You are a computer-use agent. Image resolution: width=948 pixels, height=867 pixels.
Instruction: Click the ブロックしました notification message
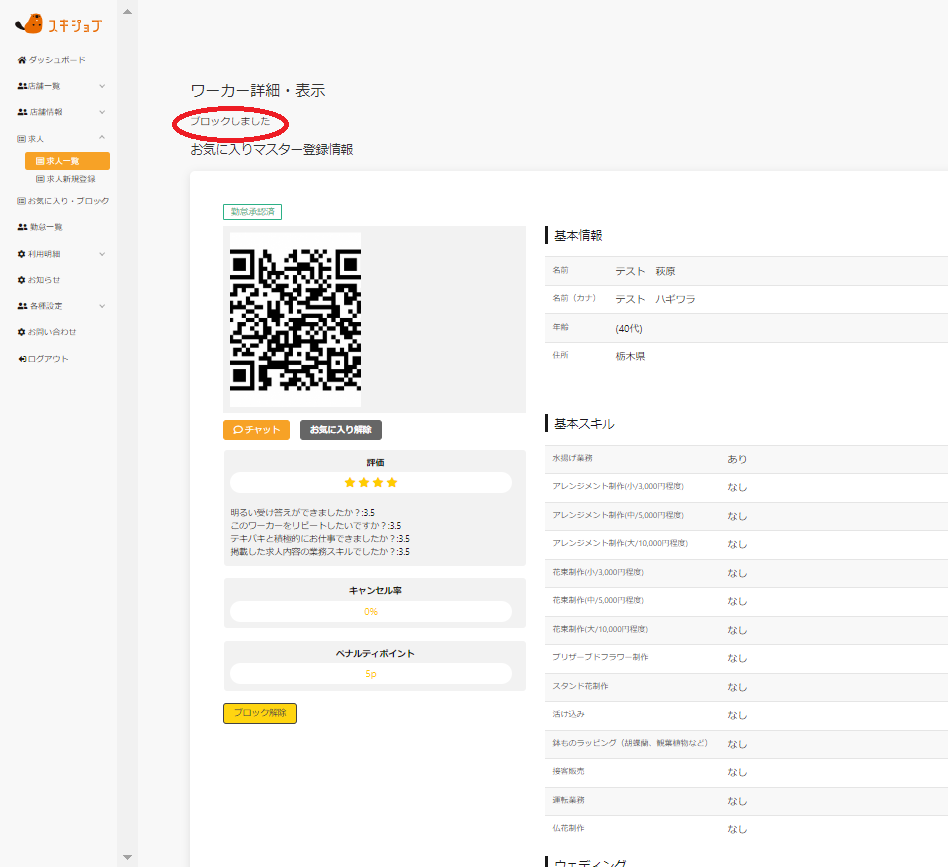click(x=230, y=121)
